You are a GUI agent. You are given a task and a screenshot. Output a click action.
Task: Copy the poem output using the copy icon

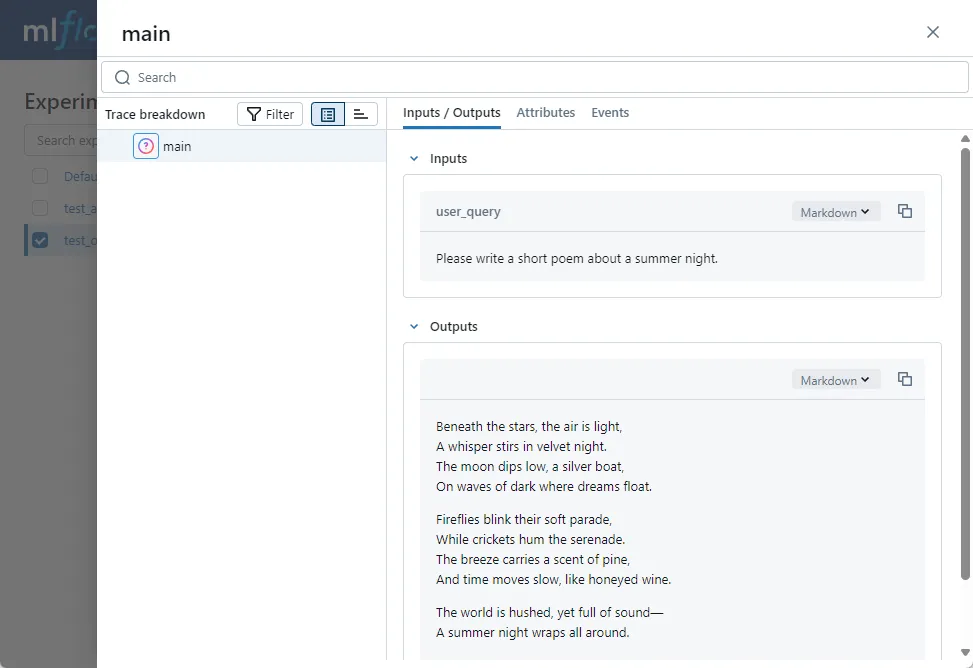tap(905, 379)
